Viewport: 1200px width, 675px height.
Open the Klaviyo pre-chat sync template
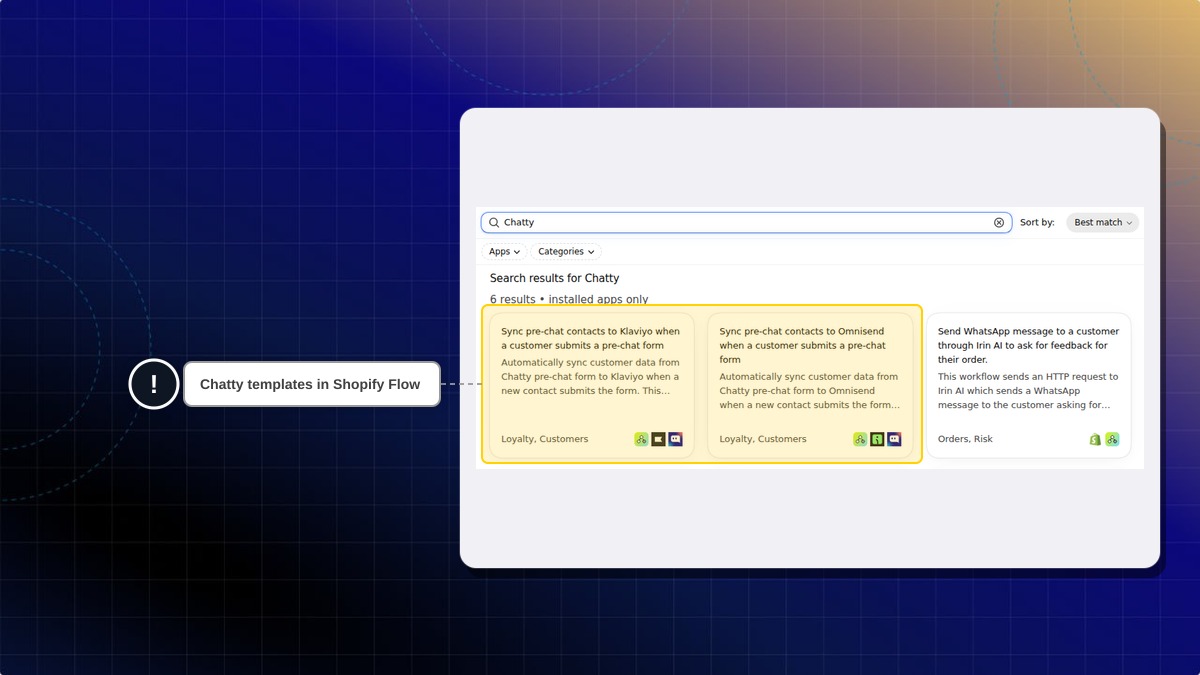(591, 386)
